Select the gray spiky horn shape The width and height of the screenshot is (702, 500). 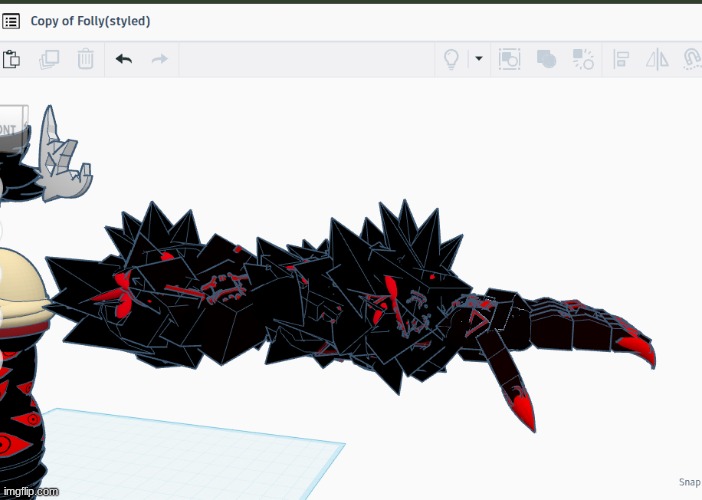[66, 160]
